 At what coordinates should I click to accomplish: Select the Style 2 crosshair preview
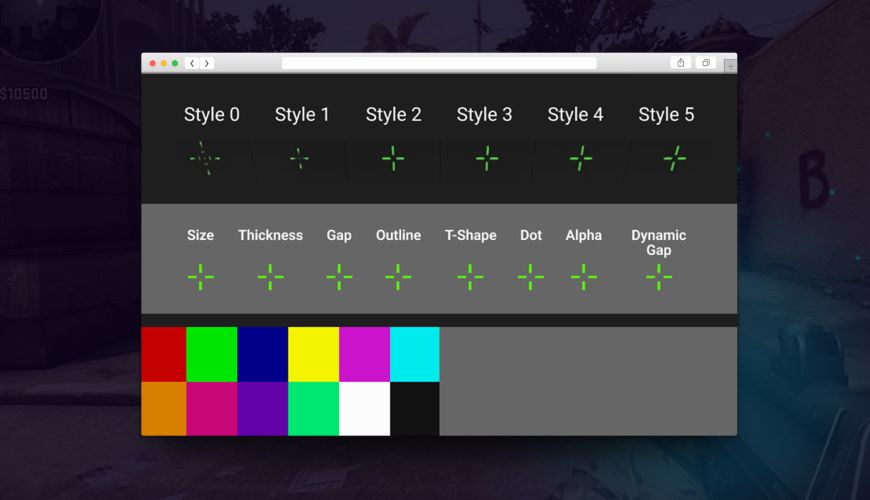[x=393, y=159]
